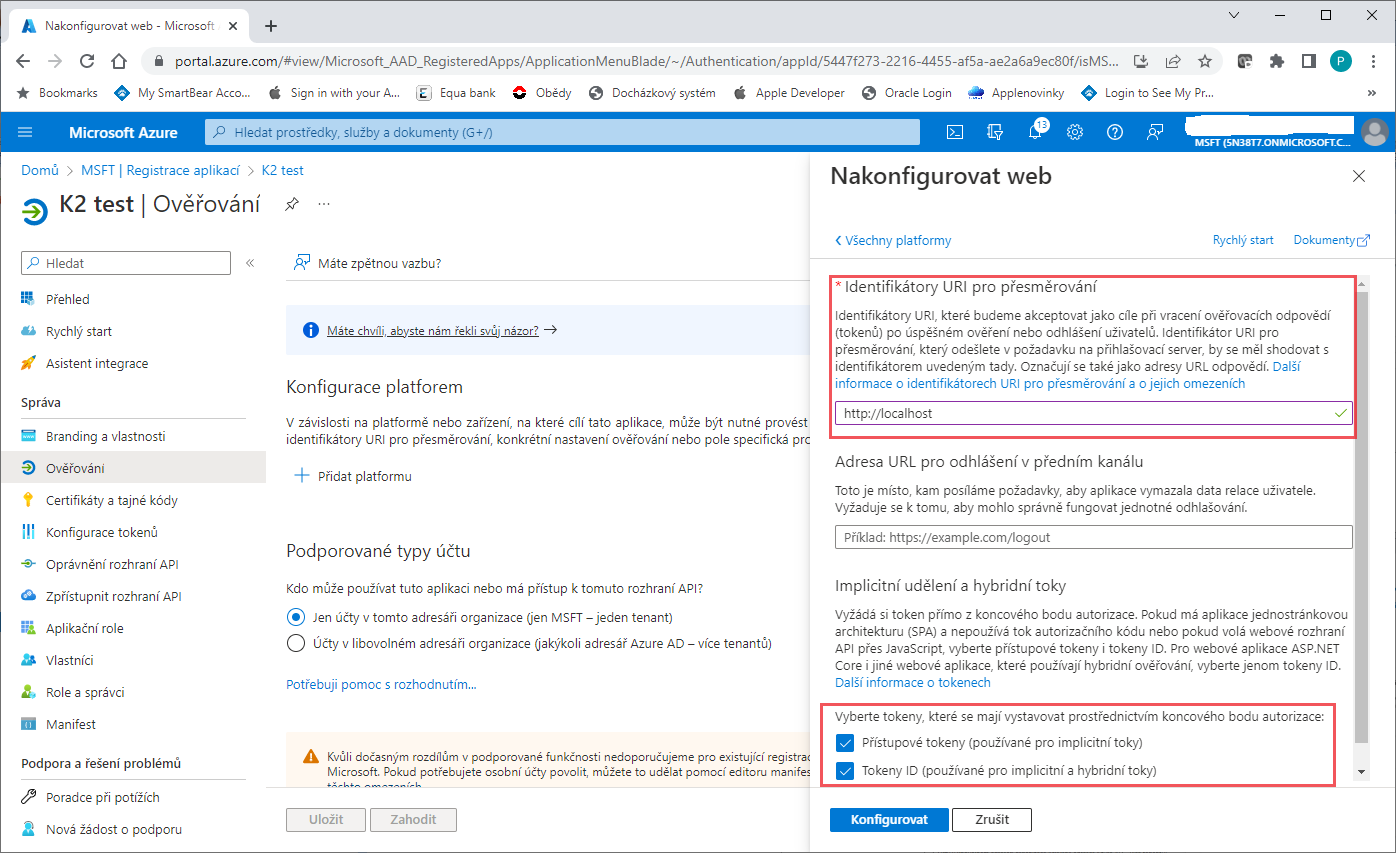Pin the K2 test blade

(291, 204)
